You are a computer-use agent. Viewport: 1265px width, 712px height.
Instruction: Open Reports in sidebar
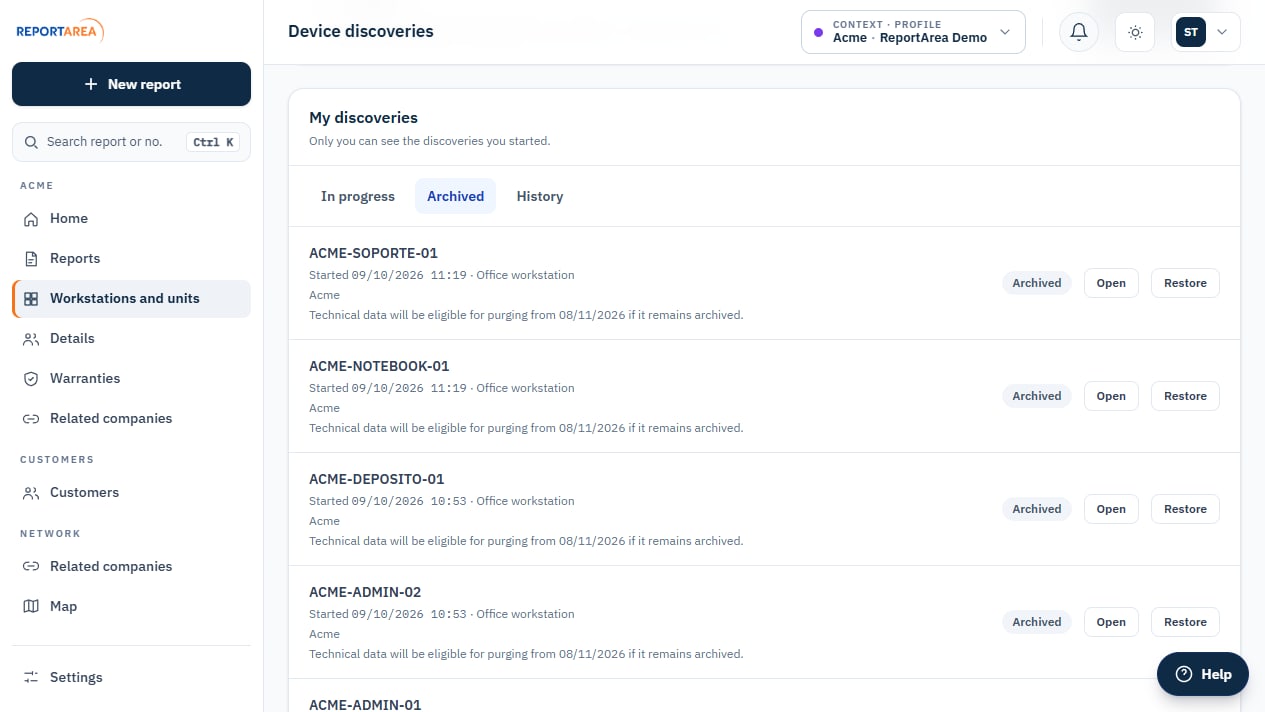[131, 259]
